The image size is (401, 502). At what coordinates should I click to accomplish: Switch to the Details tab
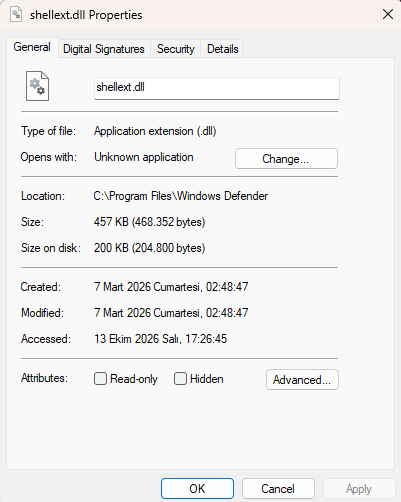(x=222, y=49)
